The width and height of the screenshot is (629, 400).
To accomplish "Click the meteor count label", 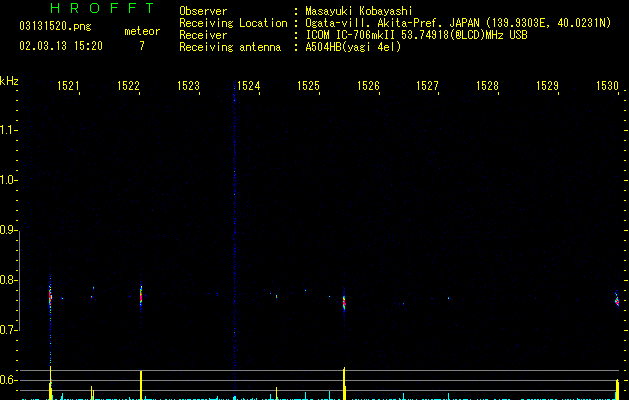I will 142,31.
